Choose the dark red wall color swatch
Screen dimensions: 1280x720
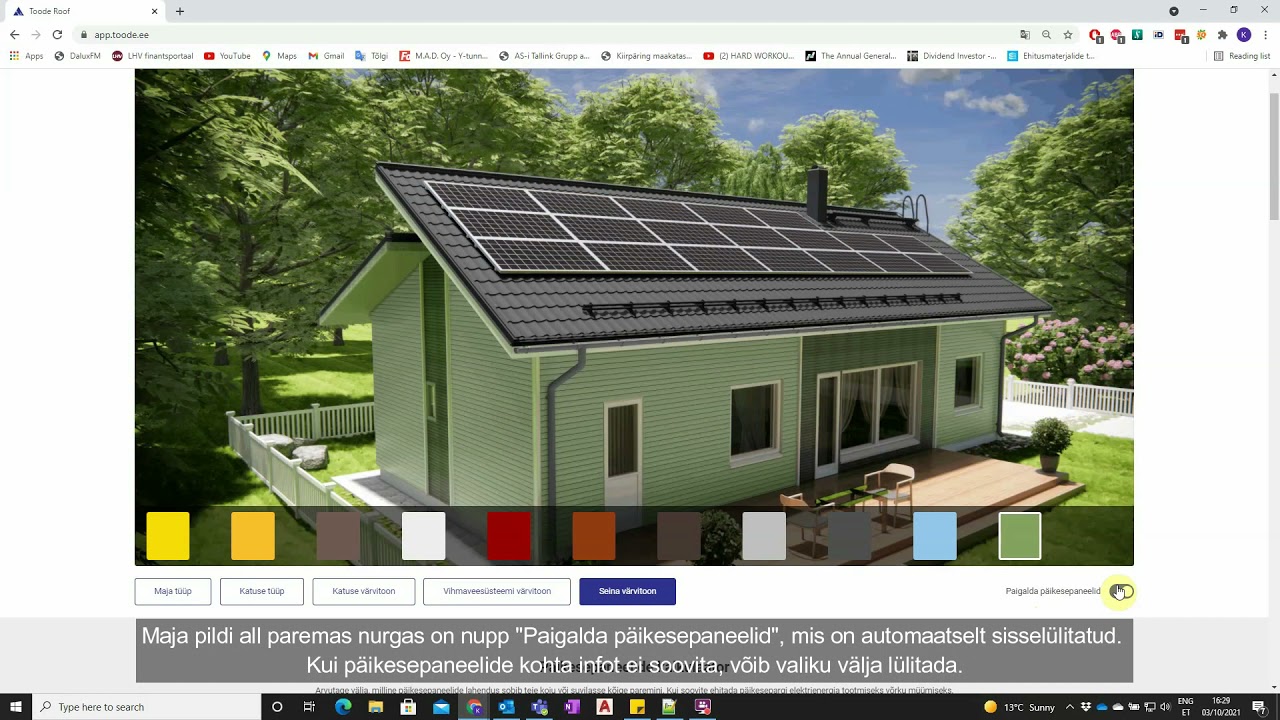[509, 536]
